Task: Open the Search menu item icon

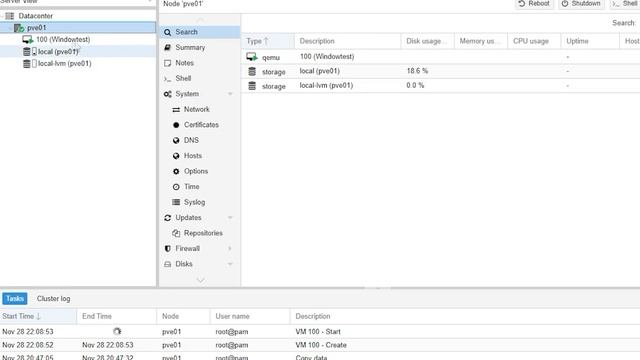Action: click(x=167, y=32)
